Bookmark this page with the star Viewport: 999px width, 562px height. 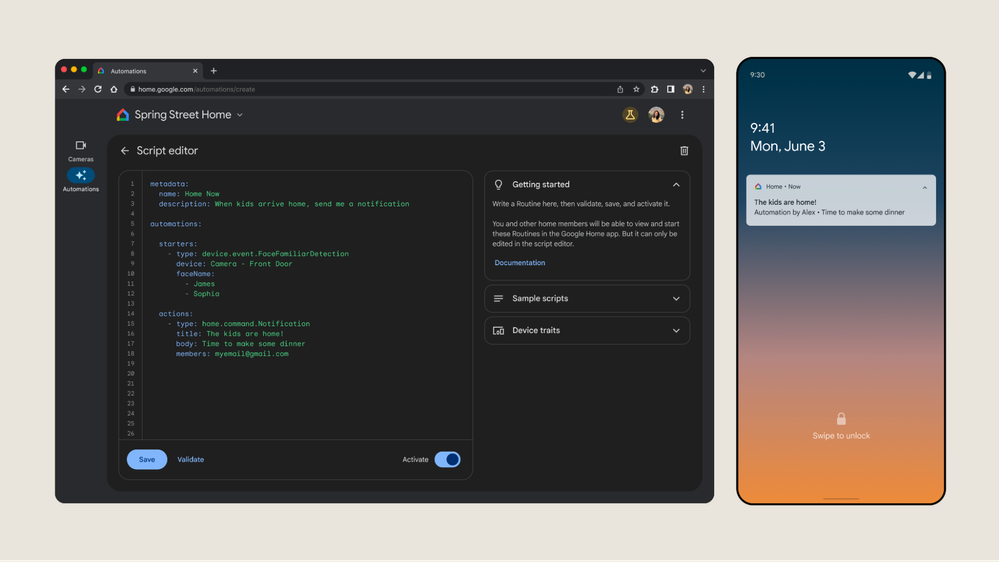(x=636, y=89)
